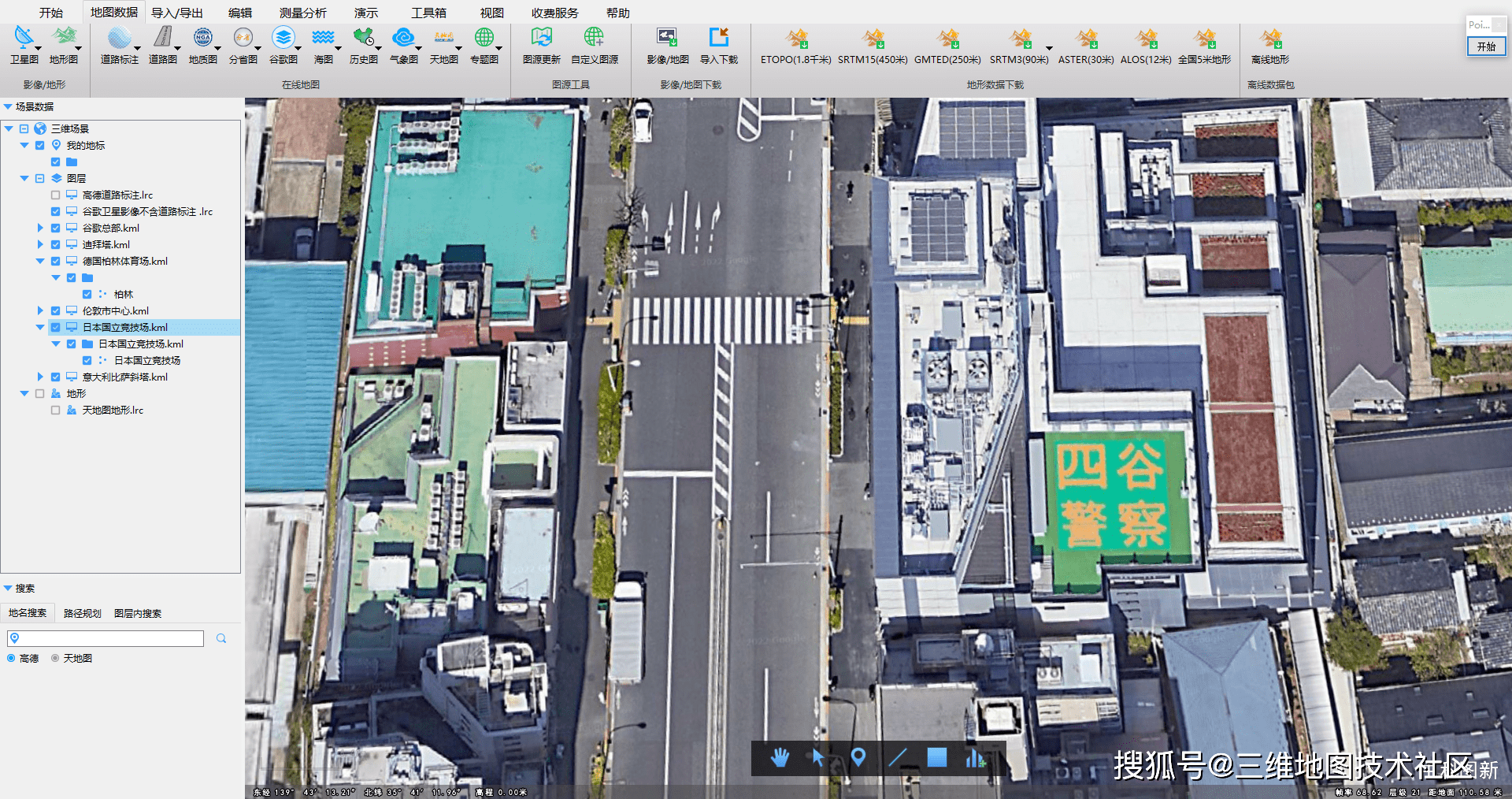Collapse the 搜索 panel
The height and width of the screenshot is (799, 1512).
[x=8, y=588]
